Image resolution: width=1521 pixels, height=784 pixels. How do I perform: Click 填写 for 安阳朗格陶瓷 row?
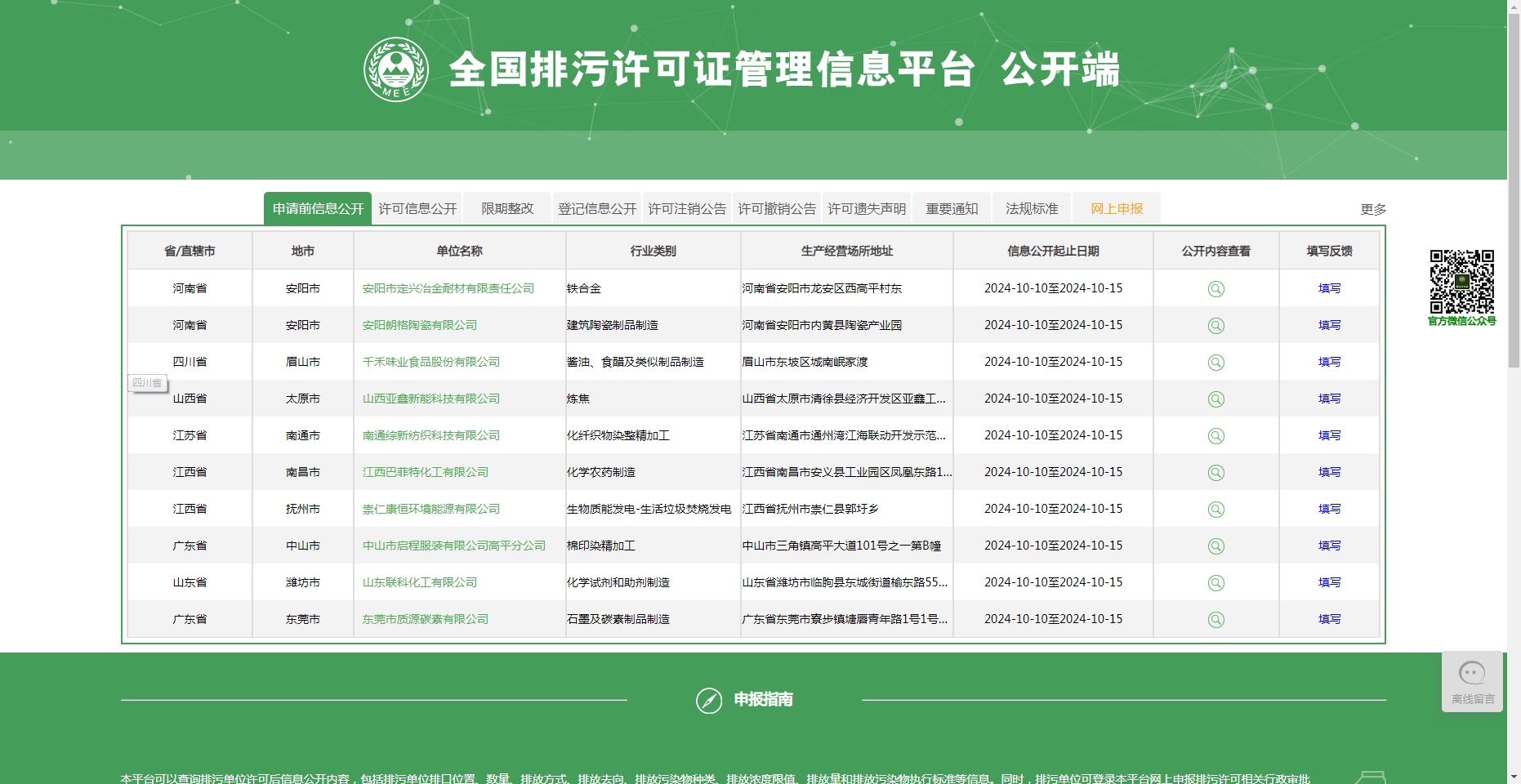[1330, 325]
